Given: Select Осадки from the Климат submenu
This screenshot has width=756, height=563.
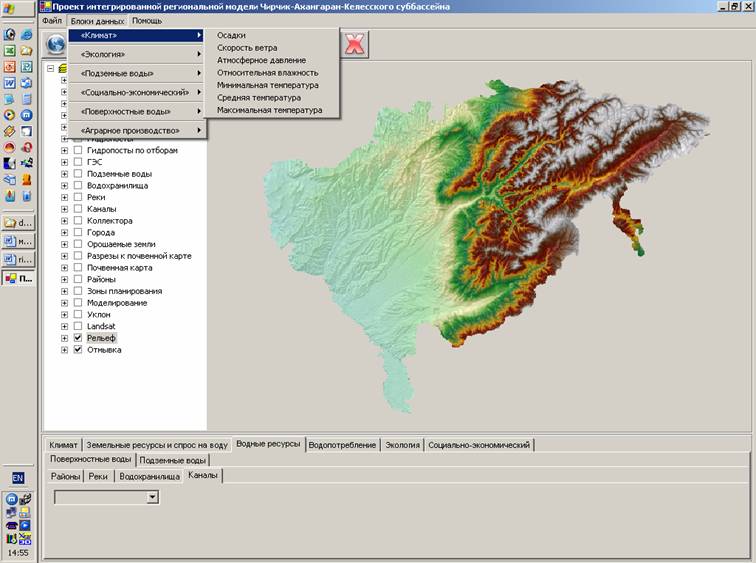Looking at the screenshot, I should click(x=231, y=35).
